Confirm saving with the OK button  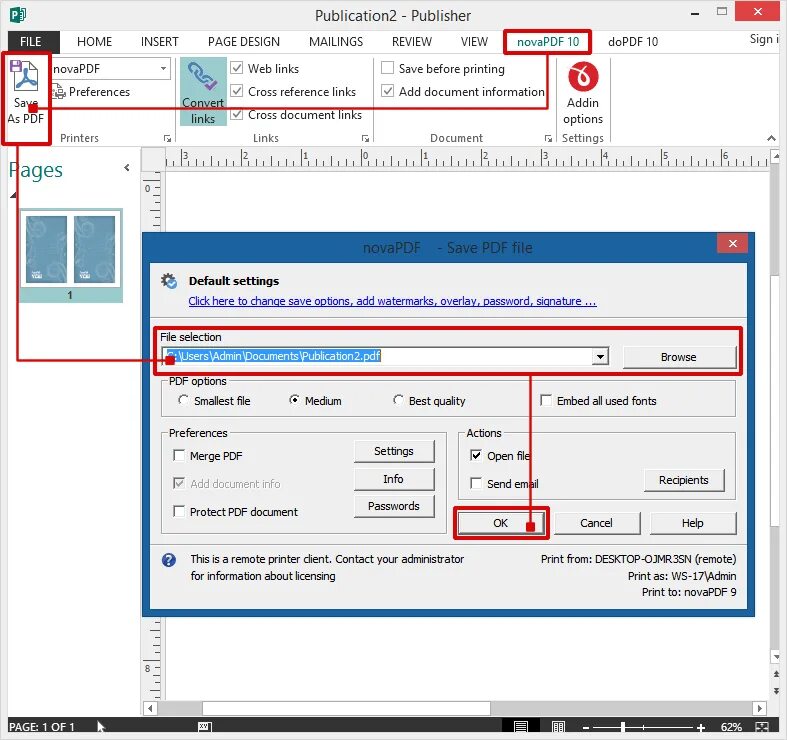(500, 523)
